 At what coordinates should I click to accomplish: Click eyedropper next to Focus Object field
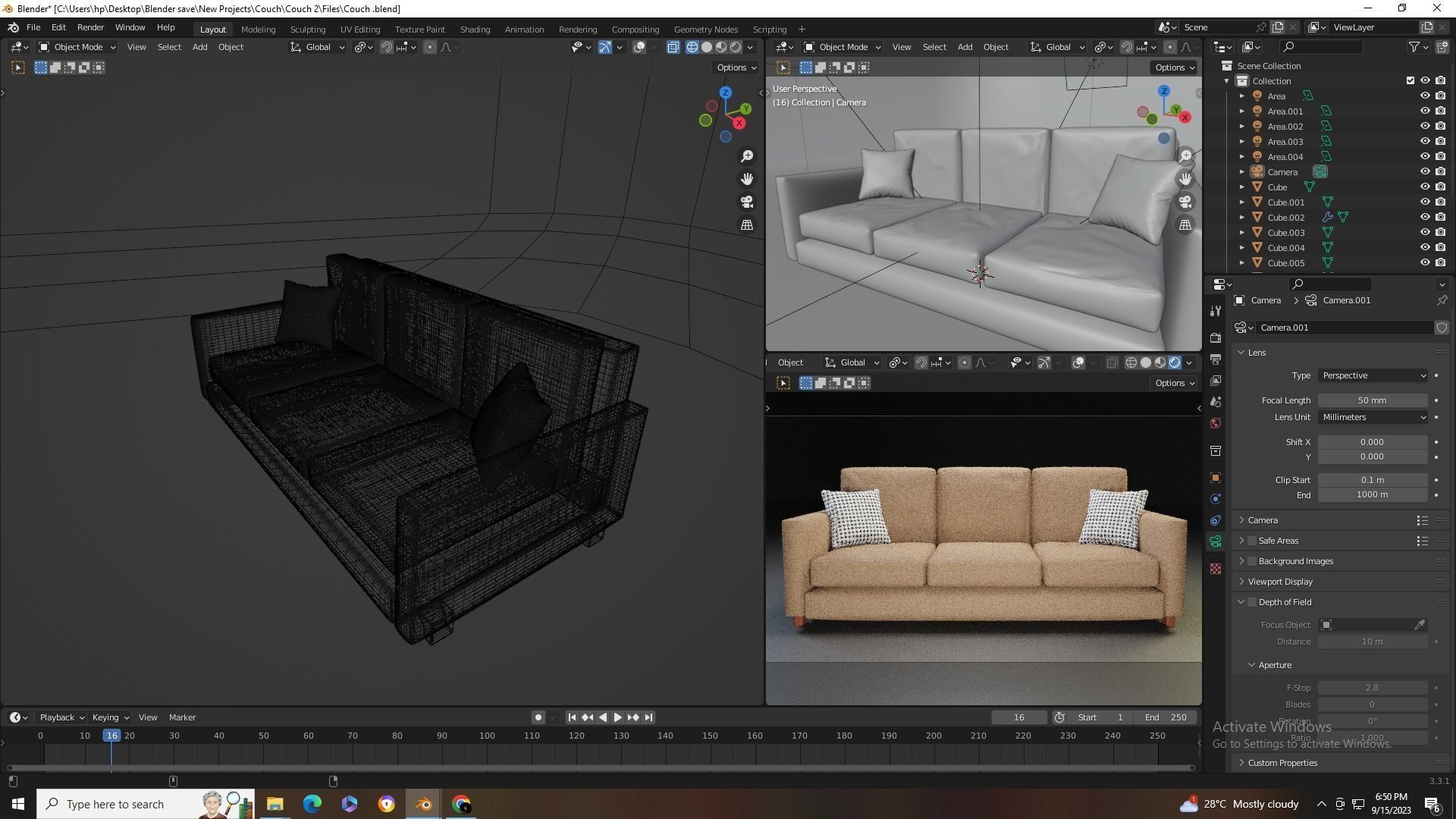point(1419,625)
